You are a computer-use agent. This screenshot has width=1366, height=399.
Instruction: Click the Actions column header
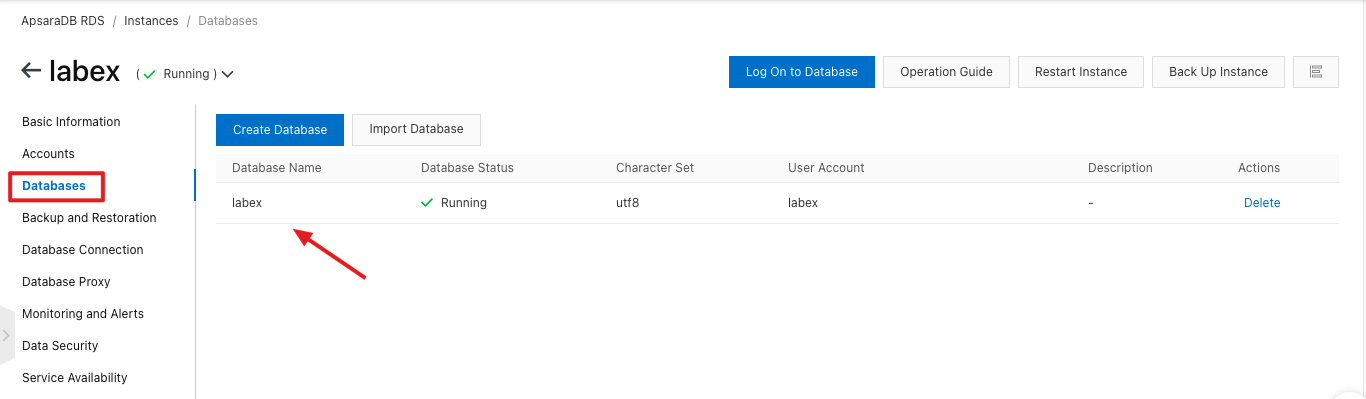tap(1259, 168)
